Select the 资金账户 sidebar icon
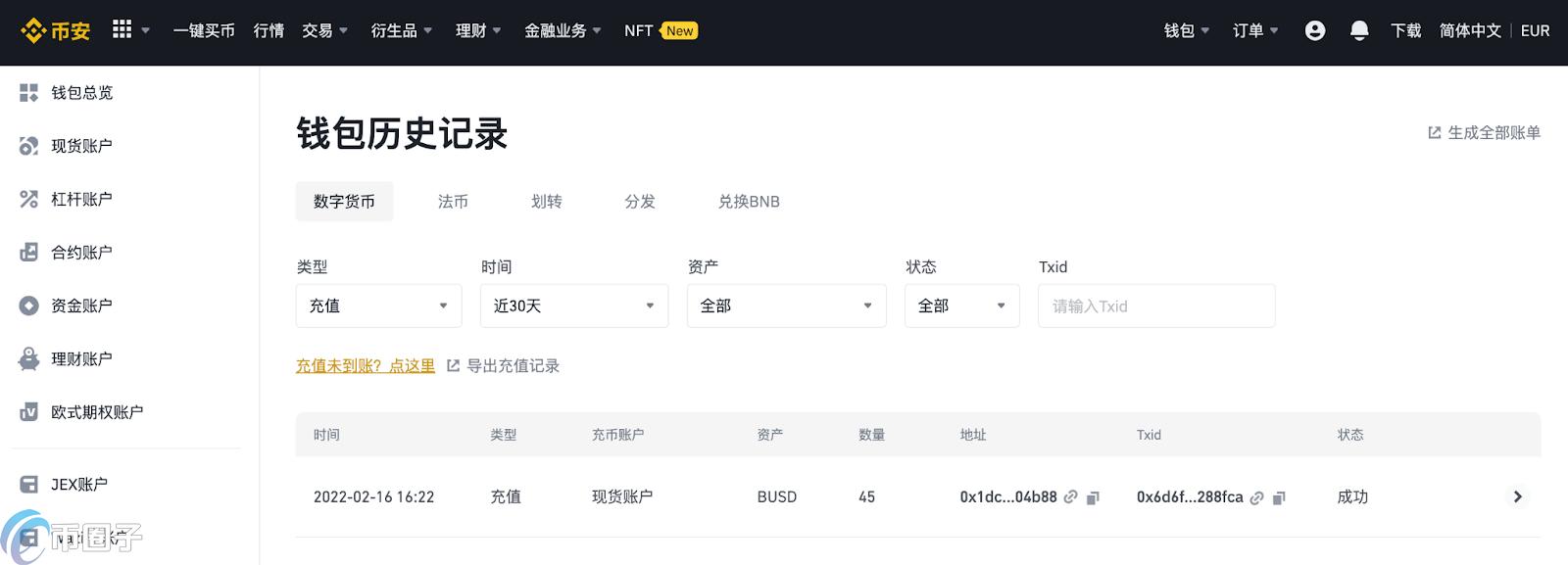The image size is (1568, 565). [x=28, y=305]
